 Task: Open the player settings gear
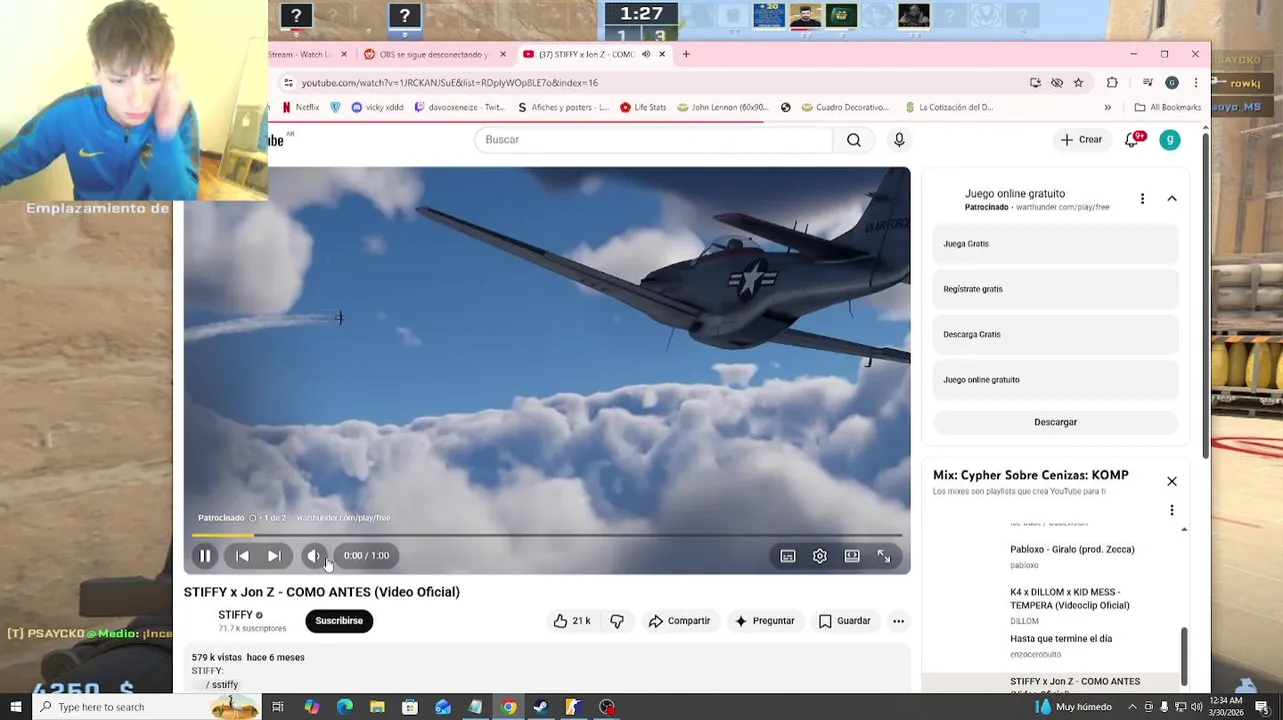coord(820,556)
